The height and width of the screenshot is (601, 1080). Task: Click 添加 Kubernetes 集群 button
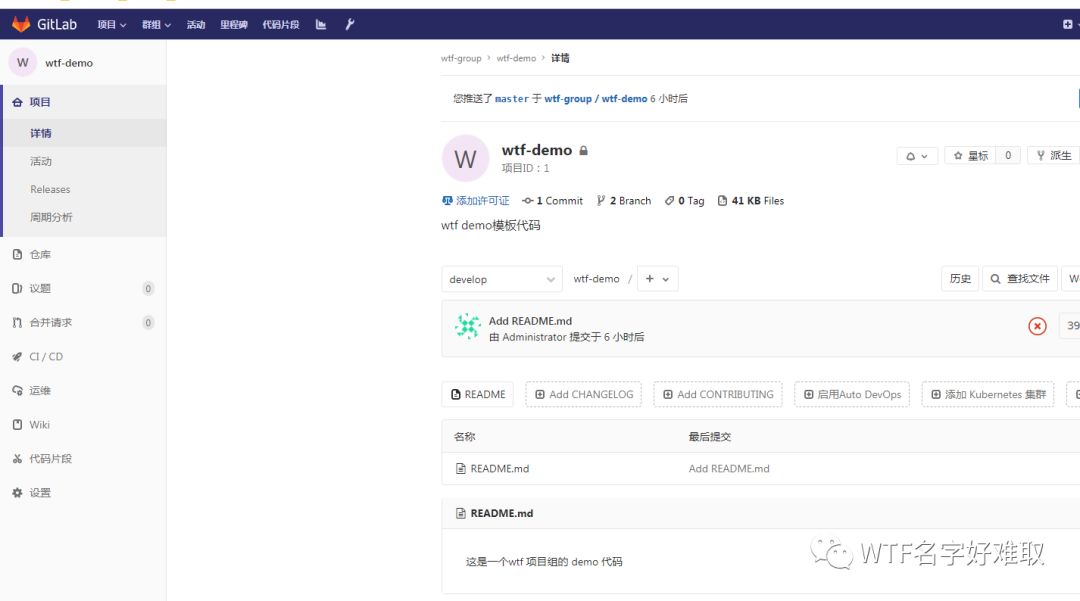coord(988,394)
